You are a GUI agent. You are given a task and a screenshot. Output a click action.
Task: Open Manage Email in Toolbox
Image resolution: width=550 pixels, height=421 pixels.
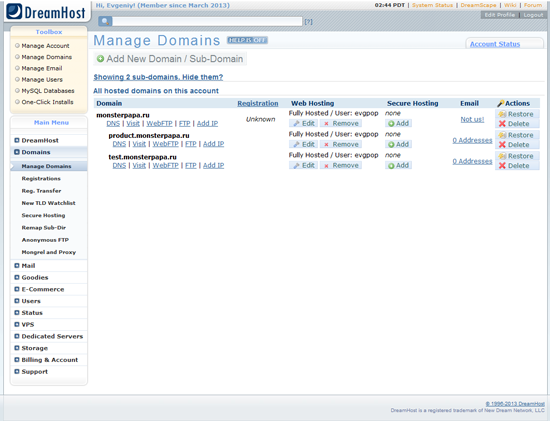pyautogui.click(x=42, y=68)
